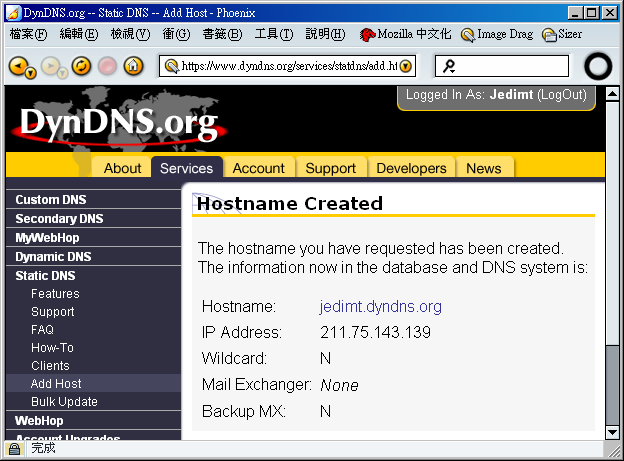This screenshot has height=461, width=624.
Task: Click the LogOut link
Action: (562, 95)
